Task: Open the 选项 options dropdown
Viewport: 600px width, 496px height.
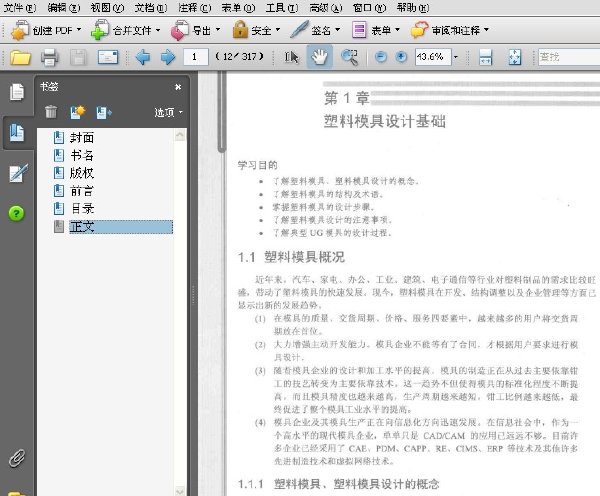Action: [x=168, y=112]
